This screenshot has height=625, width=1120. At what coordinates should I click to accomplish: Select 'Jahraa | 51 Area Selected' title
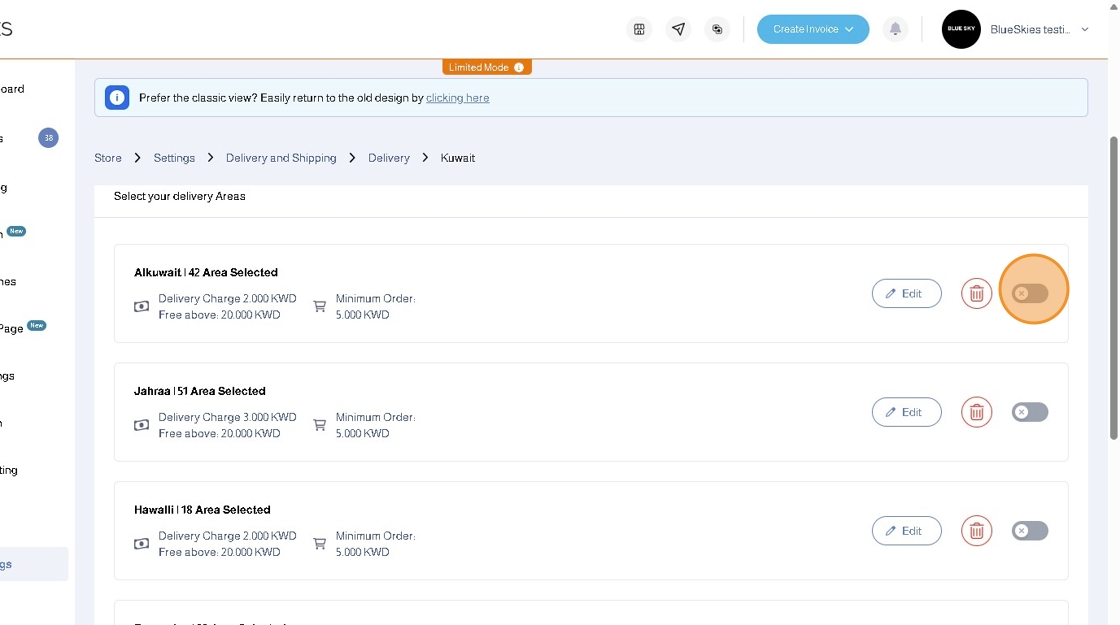coord(199,391)
